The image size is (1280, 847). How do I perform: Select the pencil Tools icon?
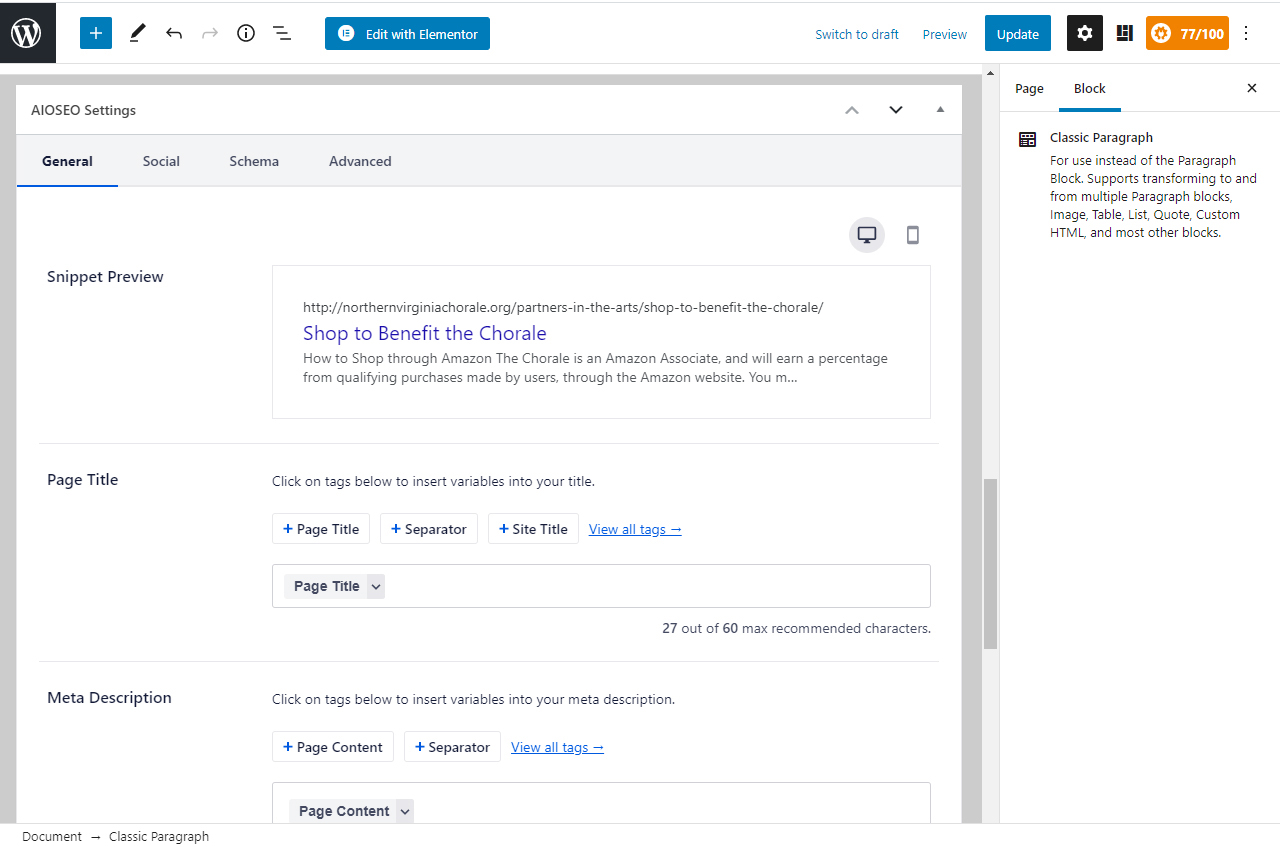click(137, 33)
